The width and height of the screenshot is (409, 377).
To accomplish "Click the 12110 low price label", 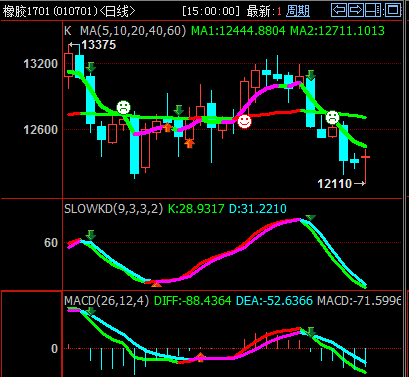I will [335, 184].
